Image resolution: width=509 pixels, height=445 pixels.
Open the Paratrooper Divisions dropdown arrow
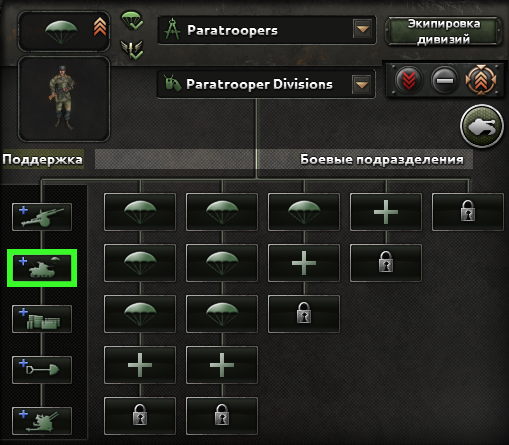tap(362, 84)
